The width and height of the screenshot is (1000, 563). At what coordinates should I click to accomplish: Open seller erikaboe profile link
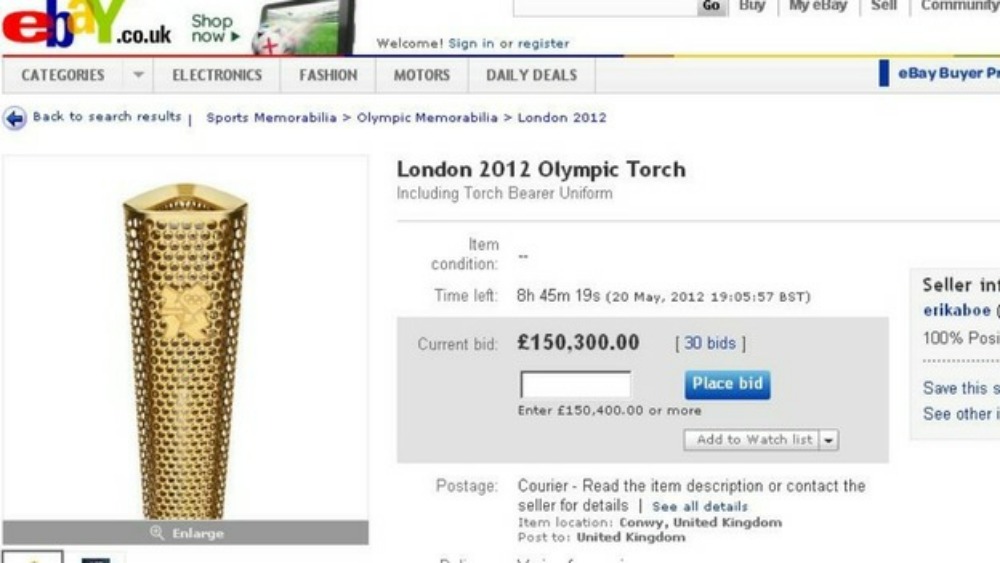[957, 311]
